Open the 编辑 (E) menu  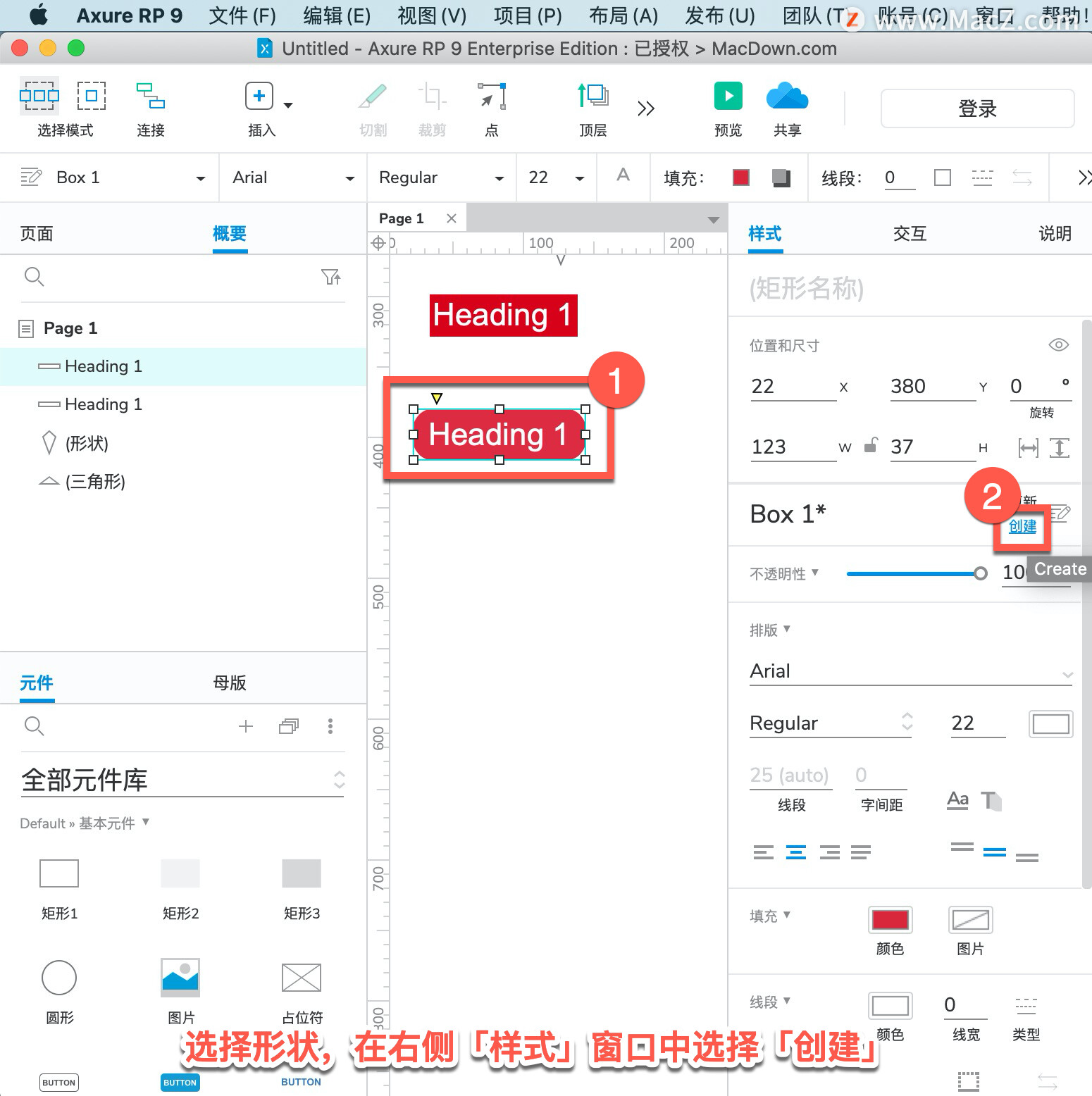coord(337,15)
